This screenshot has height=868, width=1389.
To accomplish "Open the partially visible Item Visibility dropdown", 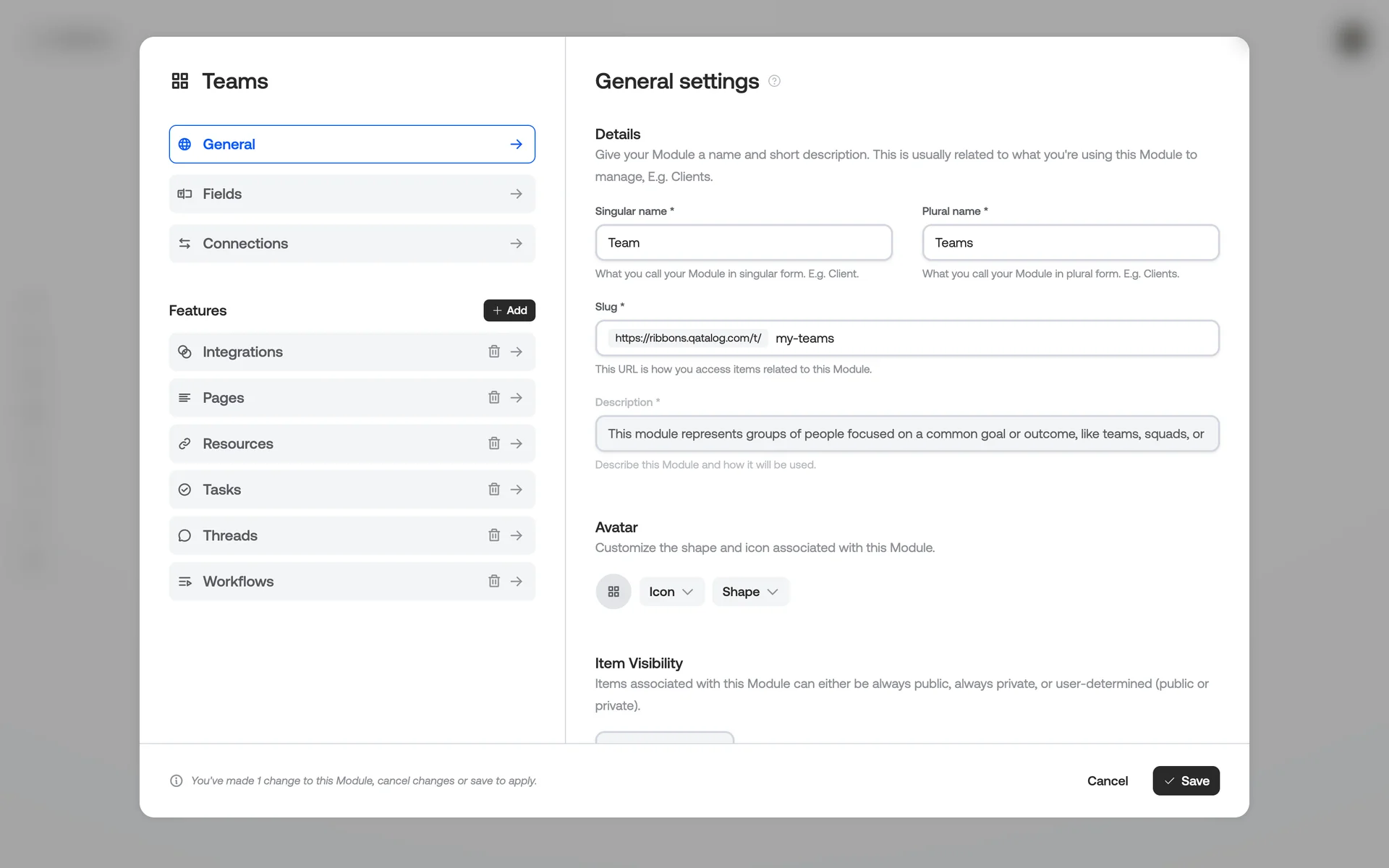I will [664, 737].
